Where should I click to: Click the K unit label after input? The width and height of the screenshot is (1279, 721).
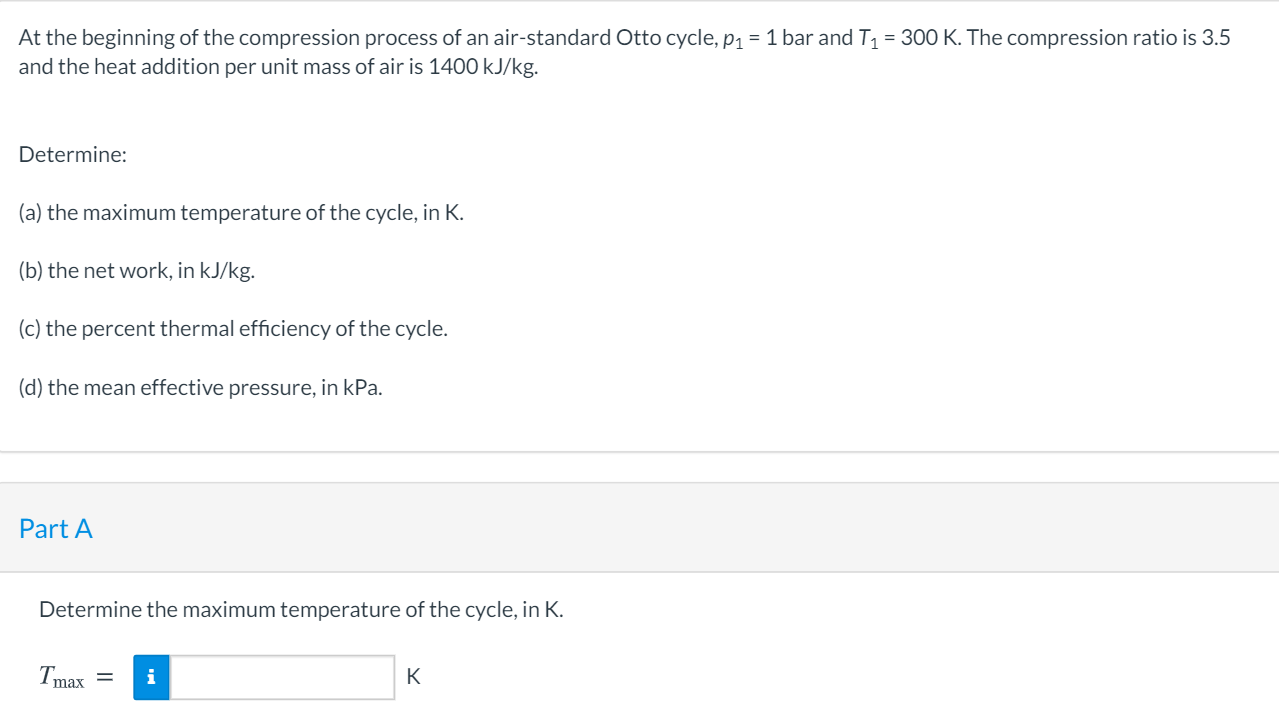click(x=413, y=677)
